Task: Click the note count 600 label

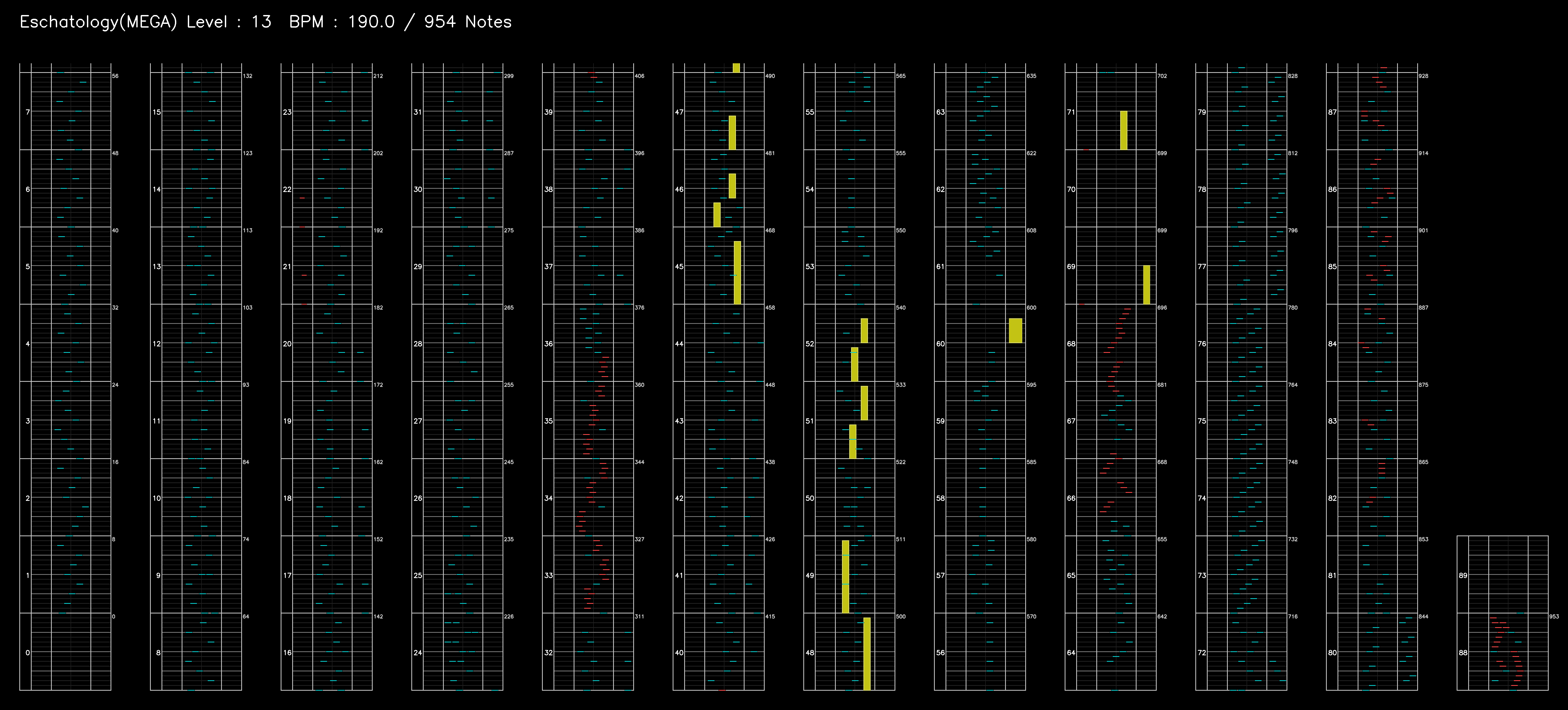Action: (1031, 308)
